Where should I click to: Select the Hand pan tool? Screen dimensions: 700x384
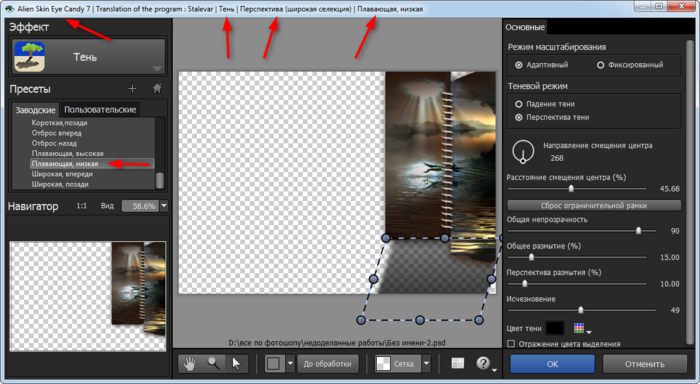tap(190, 364)
